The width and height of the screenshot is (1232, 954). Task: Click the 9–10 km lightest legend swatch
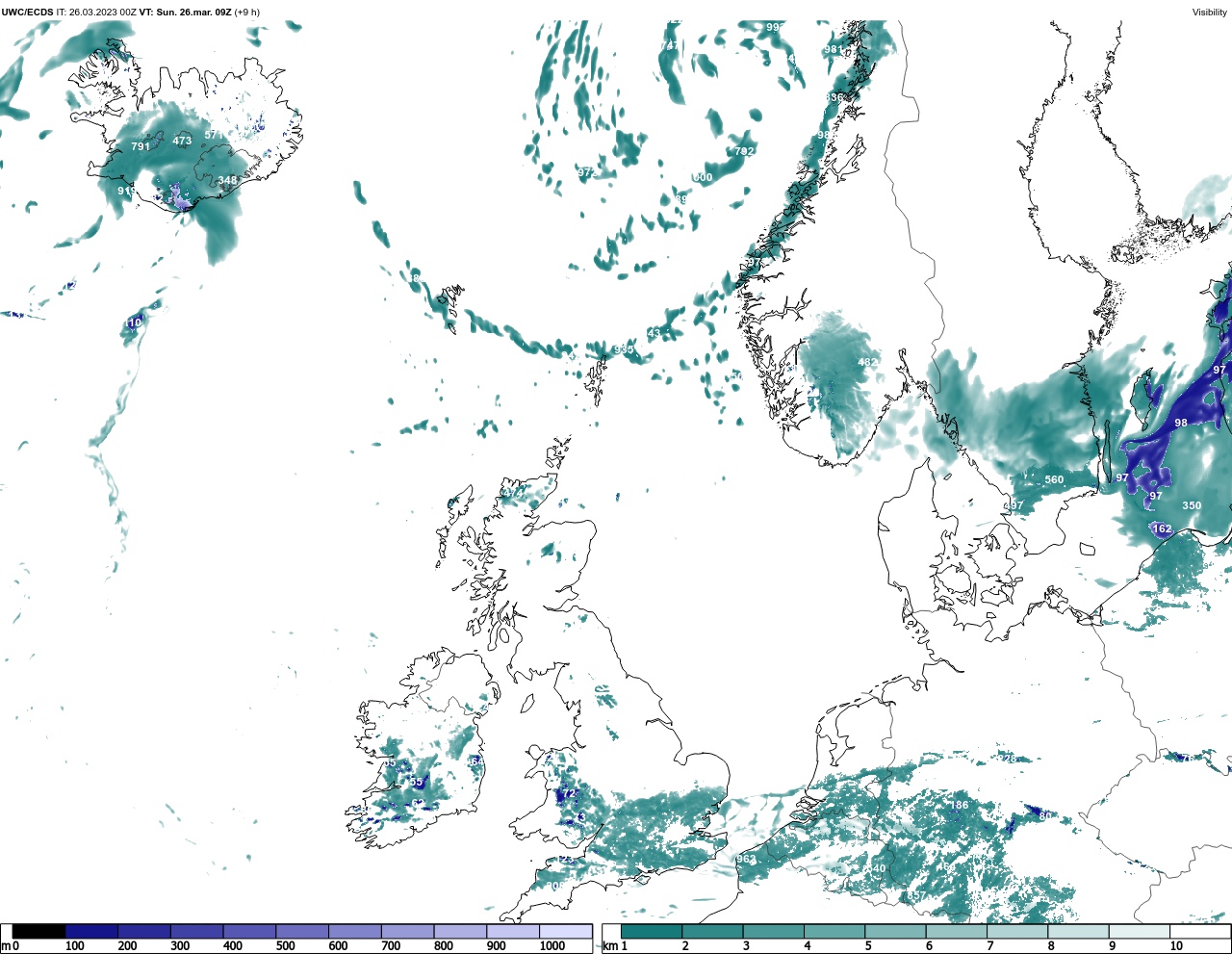point(1139,931)
